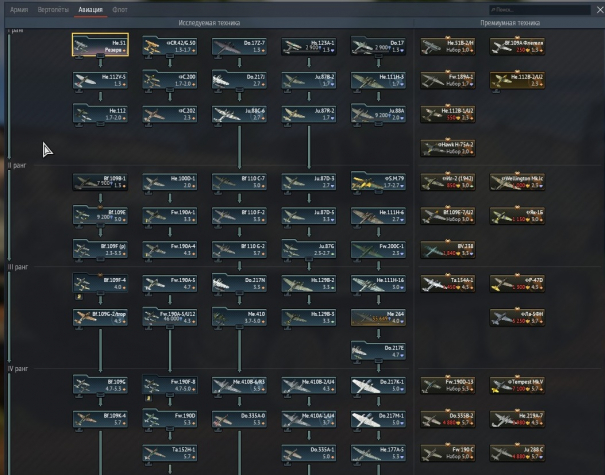Select the Bf 110 F-2 card
Image resolution: width=605 pixels, height=475 pixels.
click(239, 216)
